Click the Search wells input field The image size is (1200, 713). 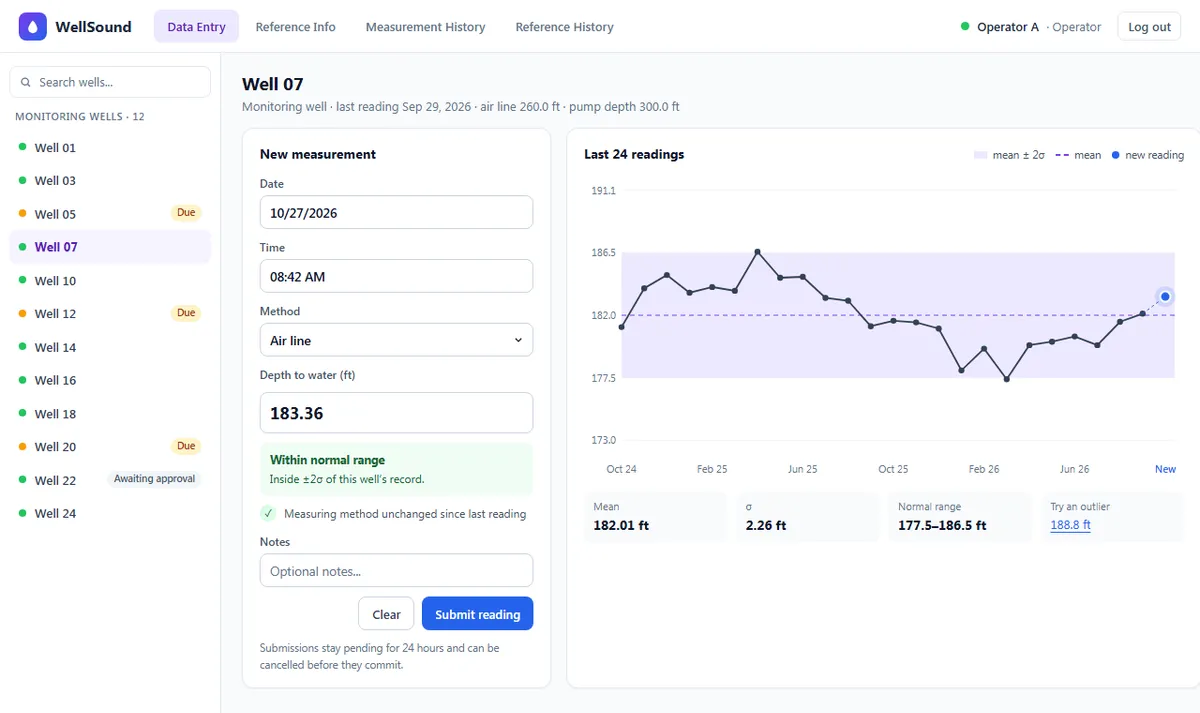(x=110, y=82)
